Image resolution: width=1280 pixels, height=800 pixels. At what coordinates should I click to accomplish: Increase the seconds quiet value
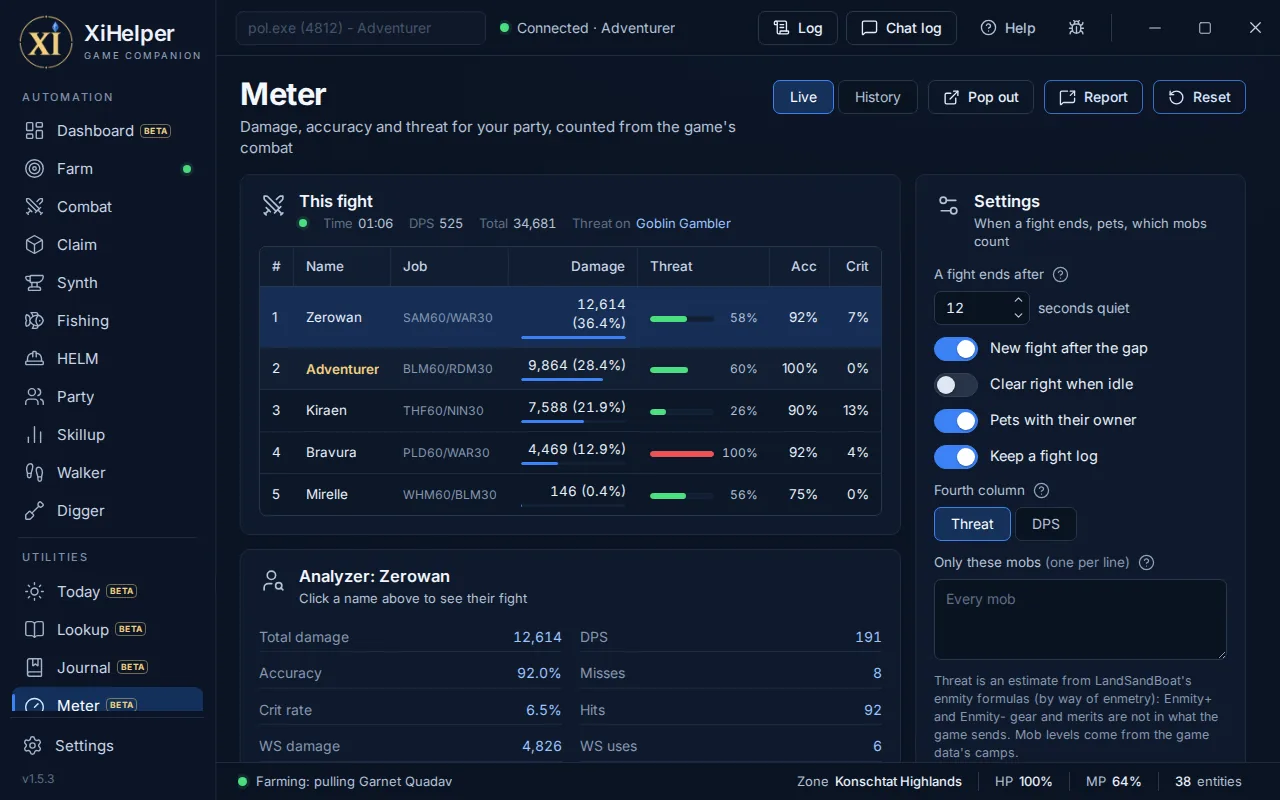point(1018,300)
